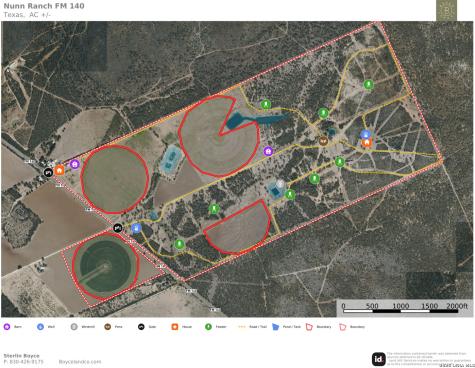The width and height of the screenshot is (475, 368).
Task: Select the blue well marker above the east house
Action: pyautogui.click(x=366, y=135)
